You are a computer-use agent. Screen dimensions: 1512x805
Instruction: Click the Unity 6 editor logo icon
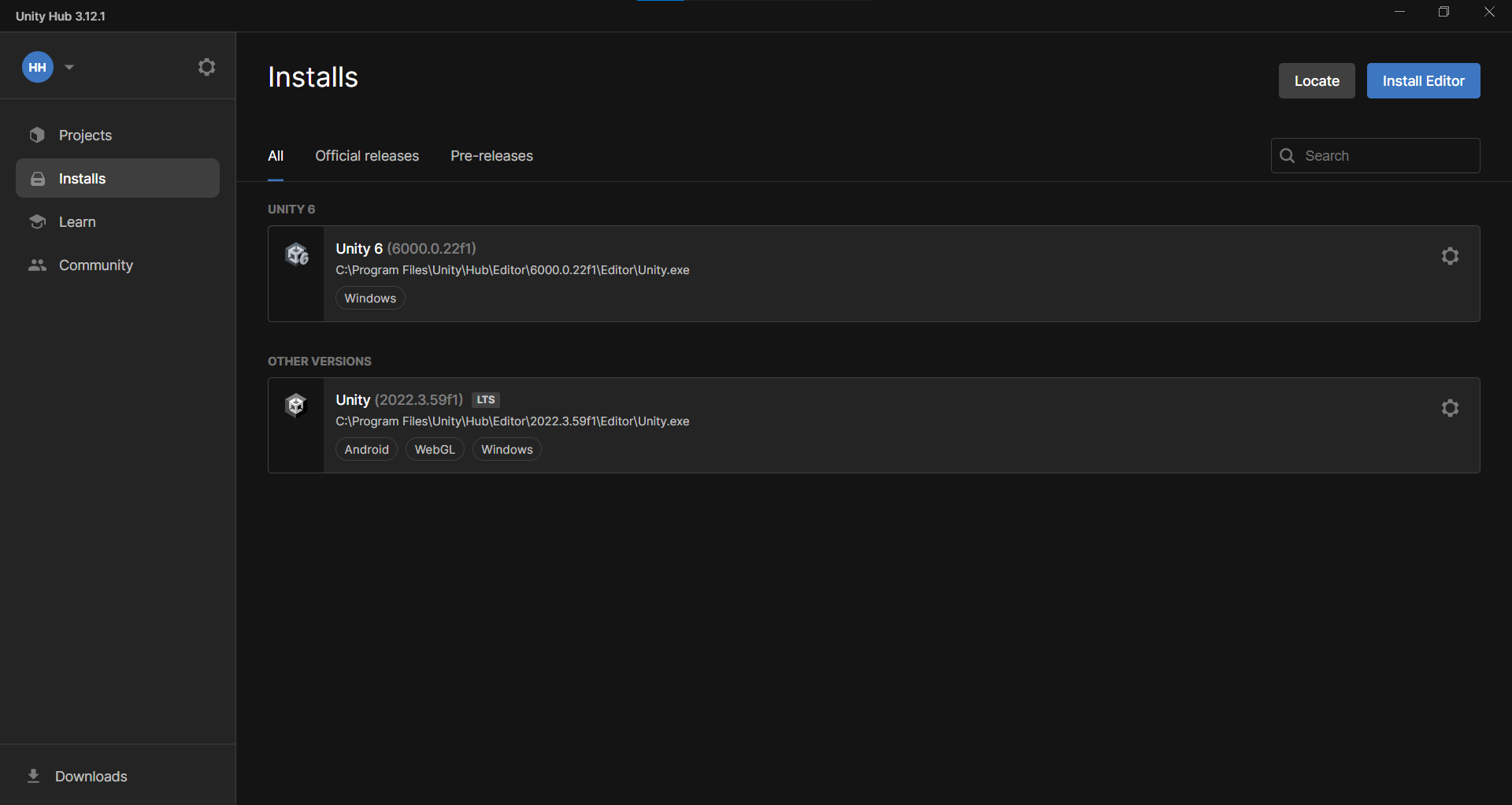click(296, 254)
